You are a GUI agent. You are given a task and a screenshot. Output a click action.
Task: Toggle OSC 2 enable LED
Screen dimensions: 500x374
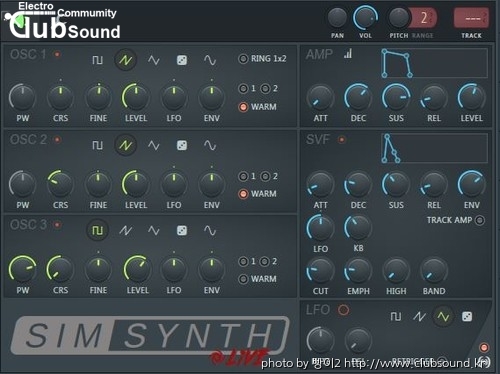click(57, 139)
